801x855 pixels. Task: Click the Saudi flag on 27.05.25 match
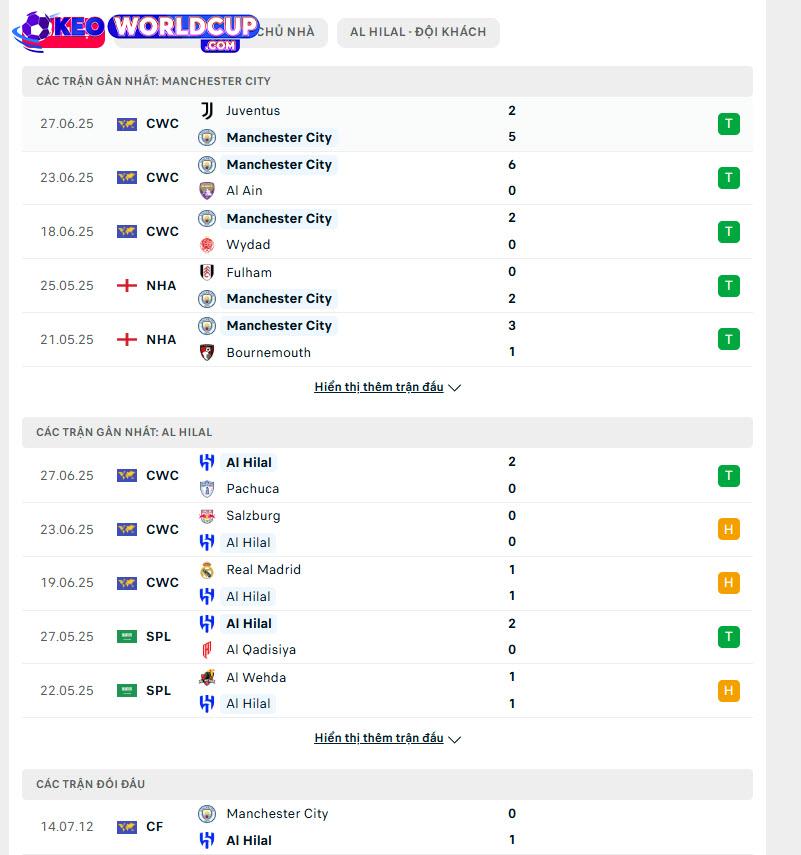point(127,636)
